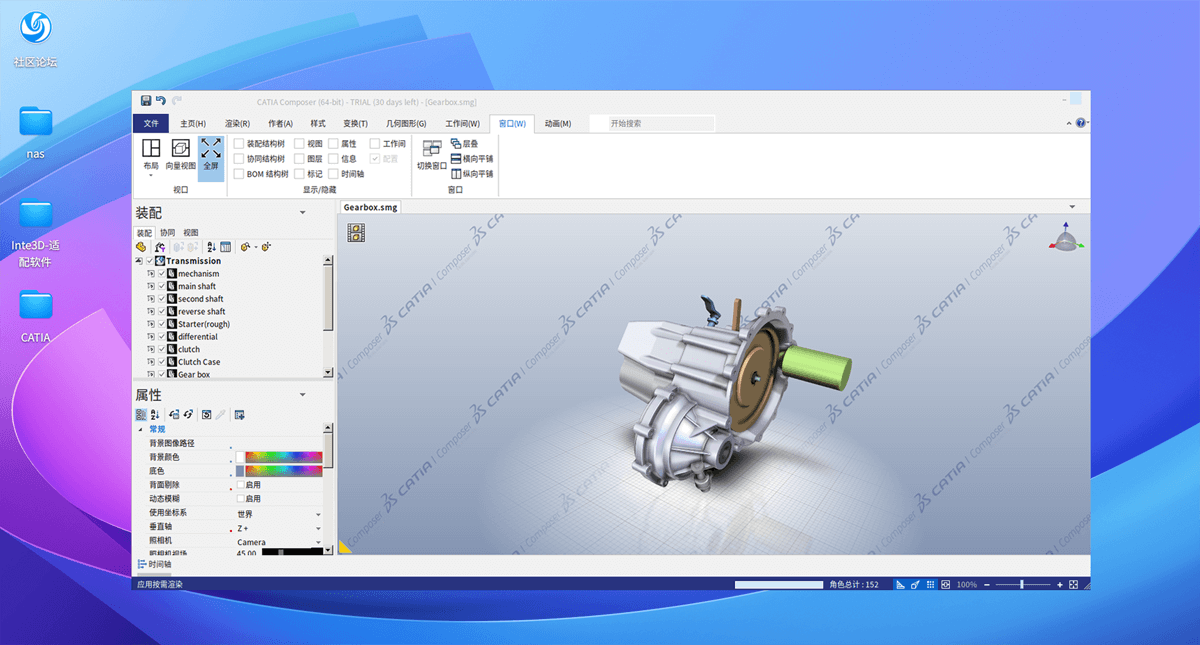1200x645 pixels.
Task: Collapse the 常规 section in properties
Action: pos(140,429)
